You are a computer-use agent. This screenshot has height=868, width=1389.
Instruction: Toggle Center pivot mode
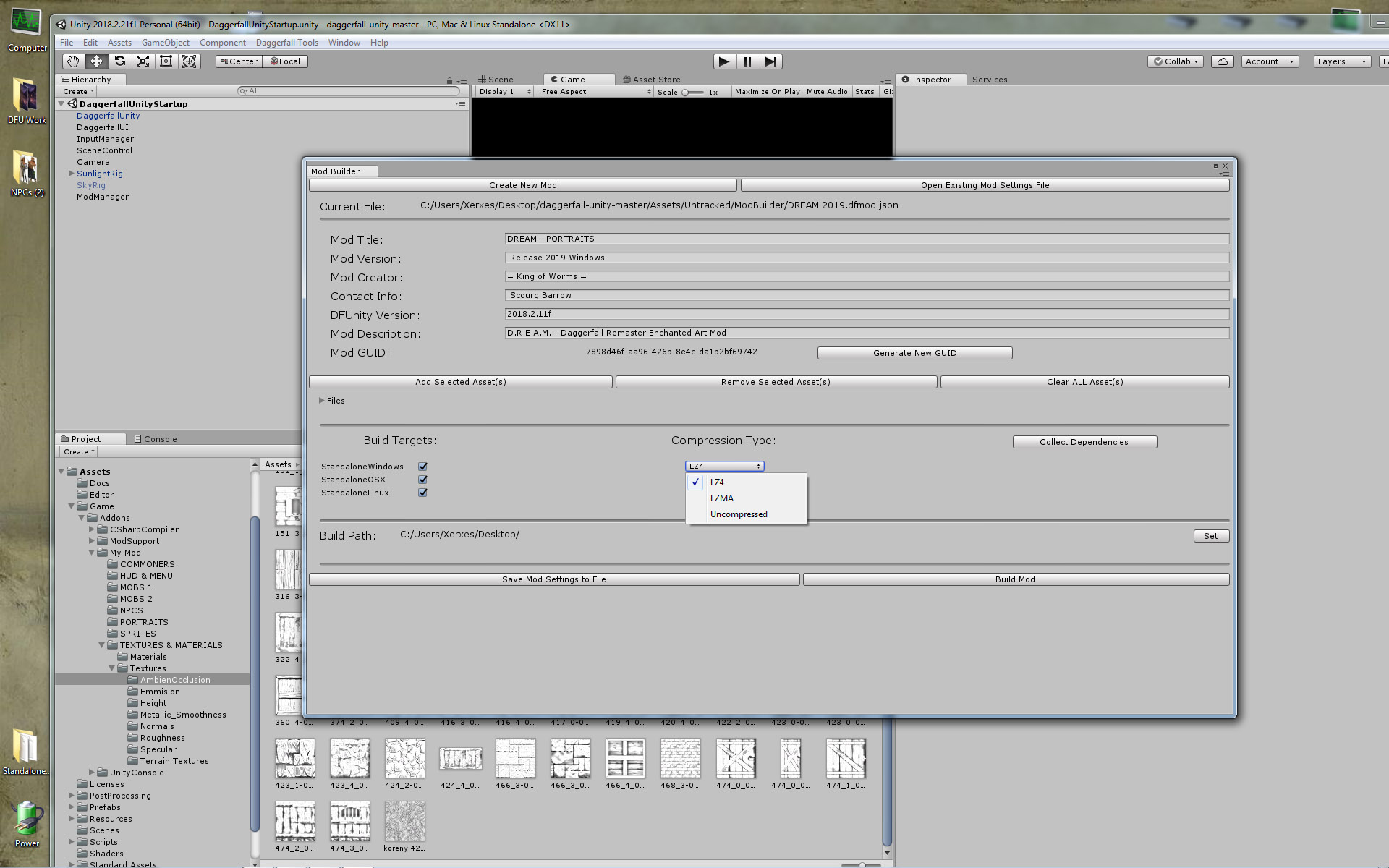239,61
